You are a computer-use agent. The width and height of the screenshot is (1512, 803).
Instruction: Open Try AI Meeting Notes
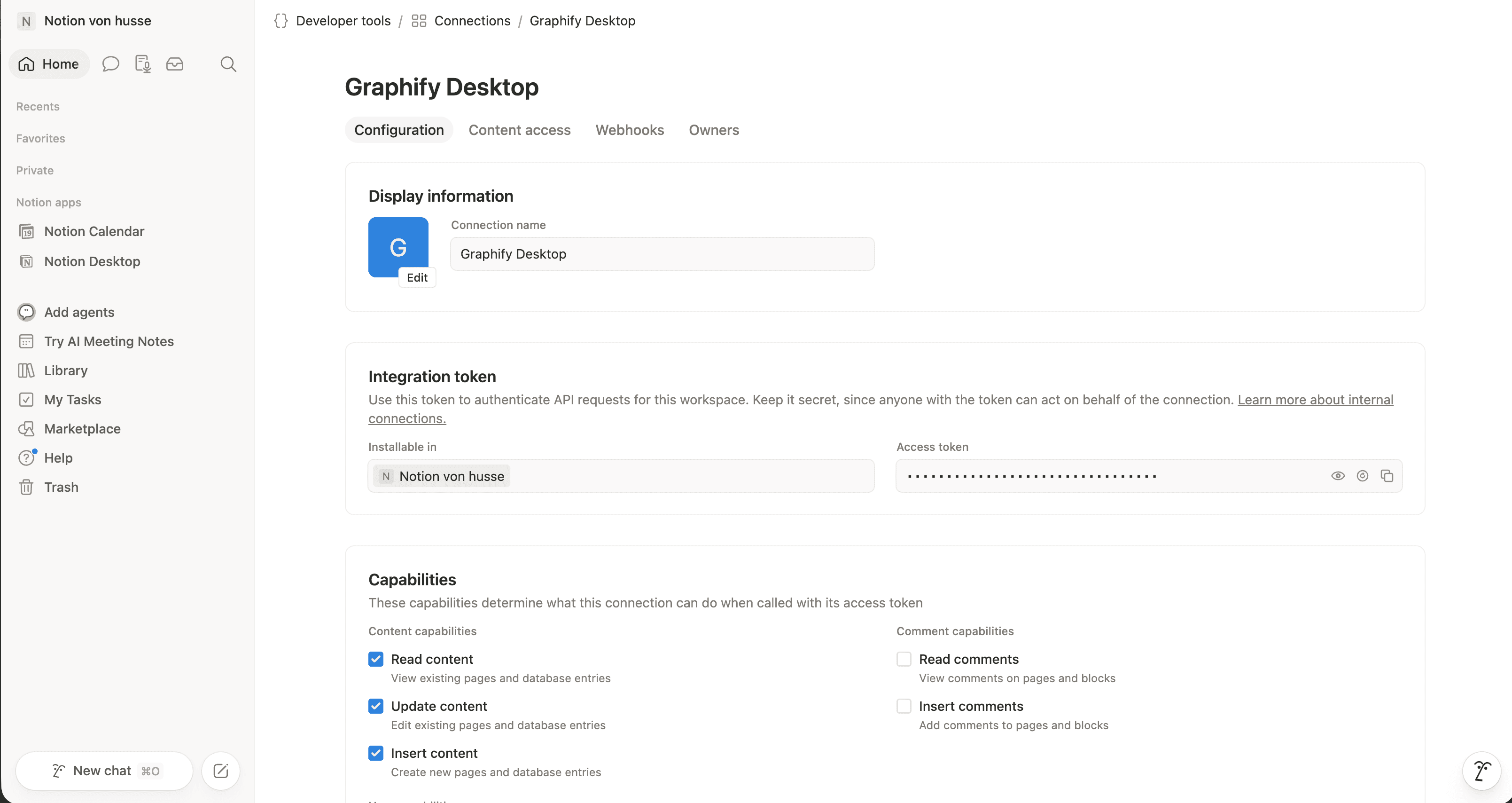click(x=109, y=341)
